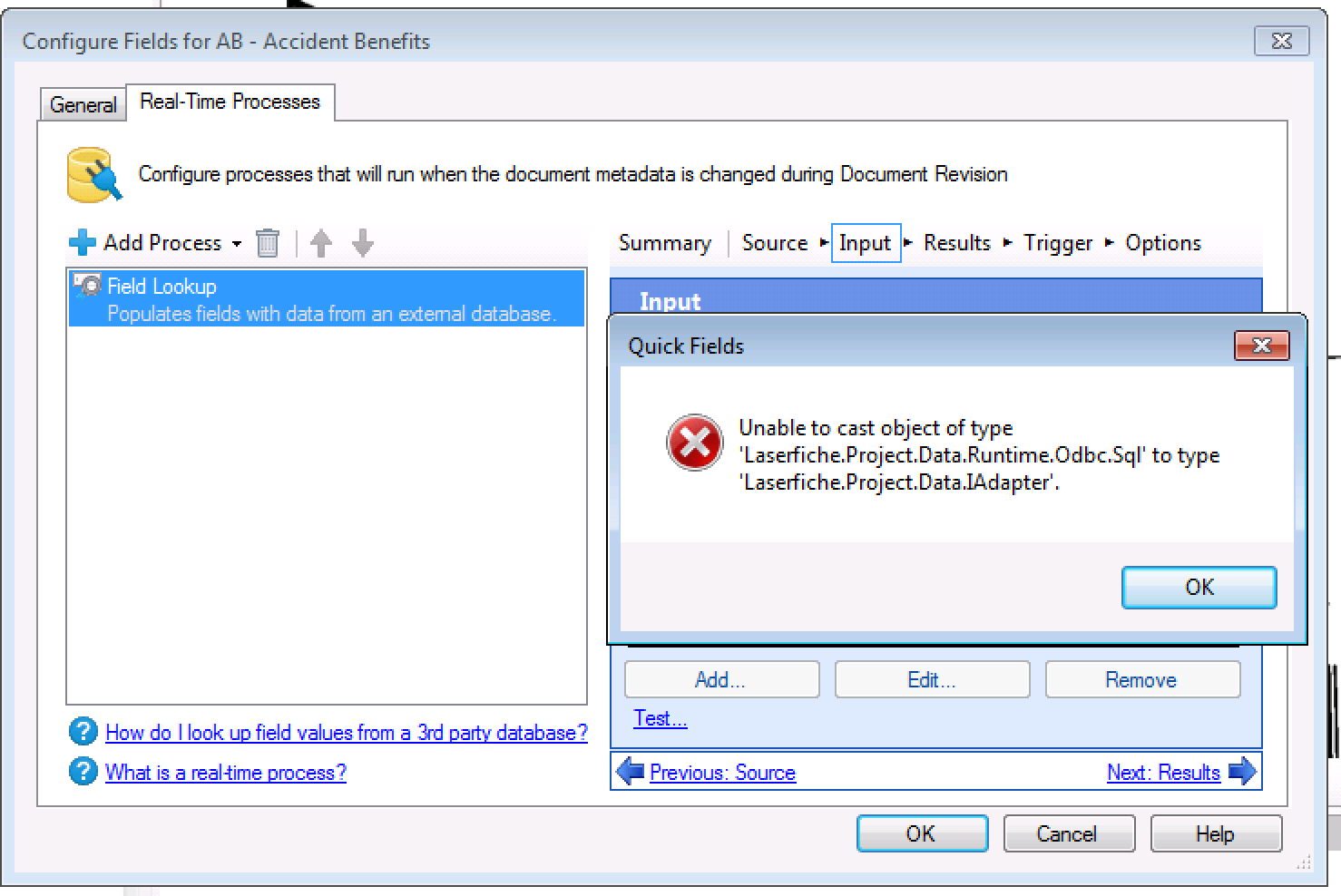
Task: Click the Add Process label
Action: pos(162,243)
